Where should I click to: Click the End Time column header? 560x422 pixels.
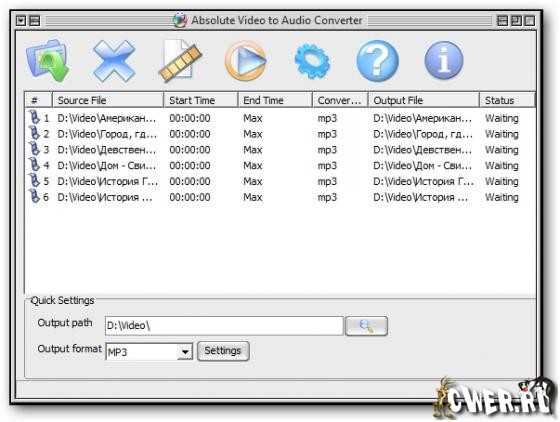pyautogui.click(x=275, y=100)
